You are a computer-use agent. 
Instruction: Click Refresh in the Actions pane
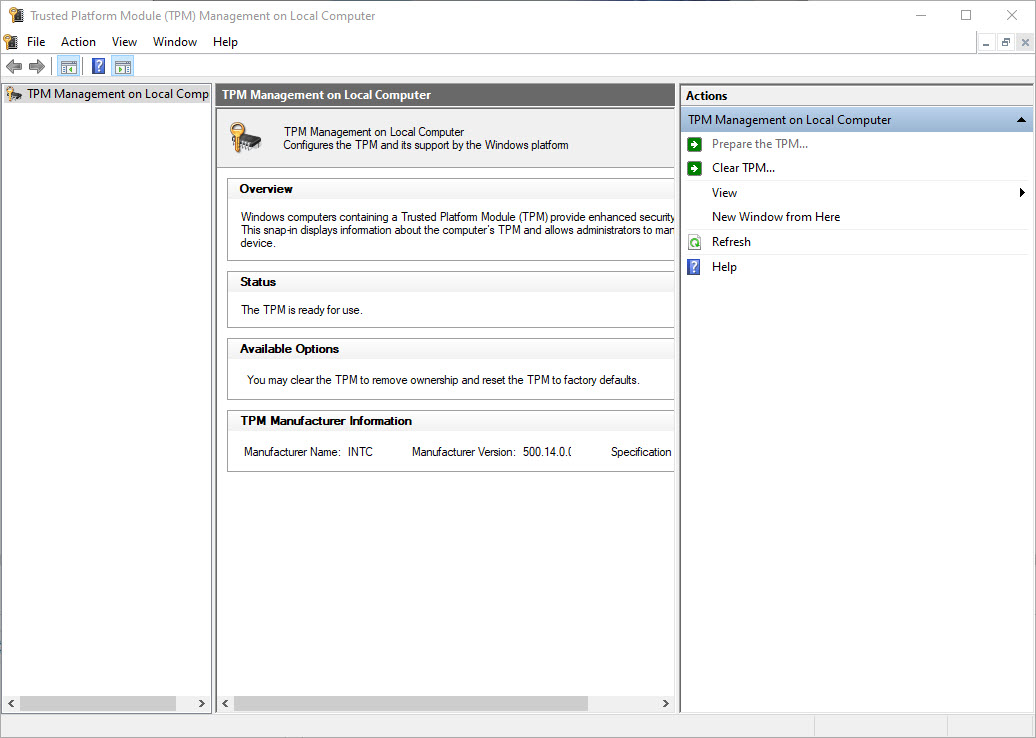click(x=731, y=242)
